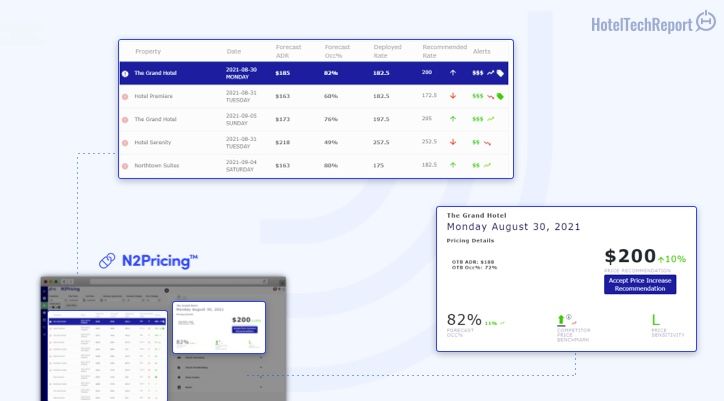
Task: Click Accept Price Increase Recommendation button
Action: pyautogui.click(x=640, y=285)
